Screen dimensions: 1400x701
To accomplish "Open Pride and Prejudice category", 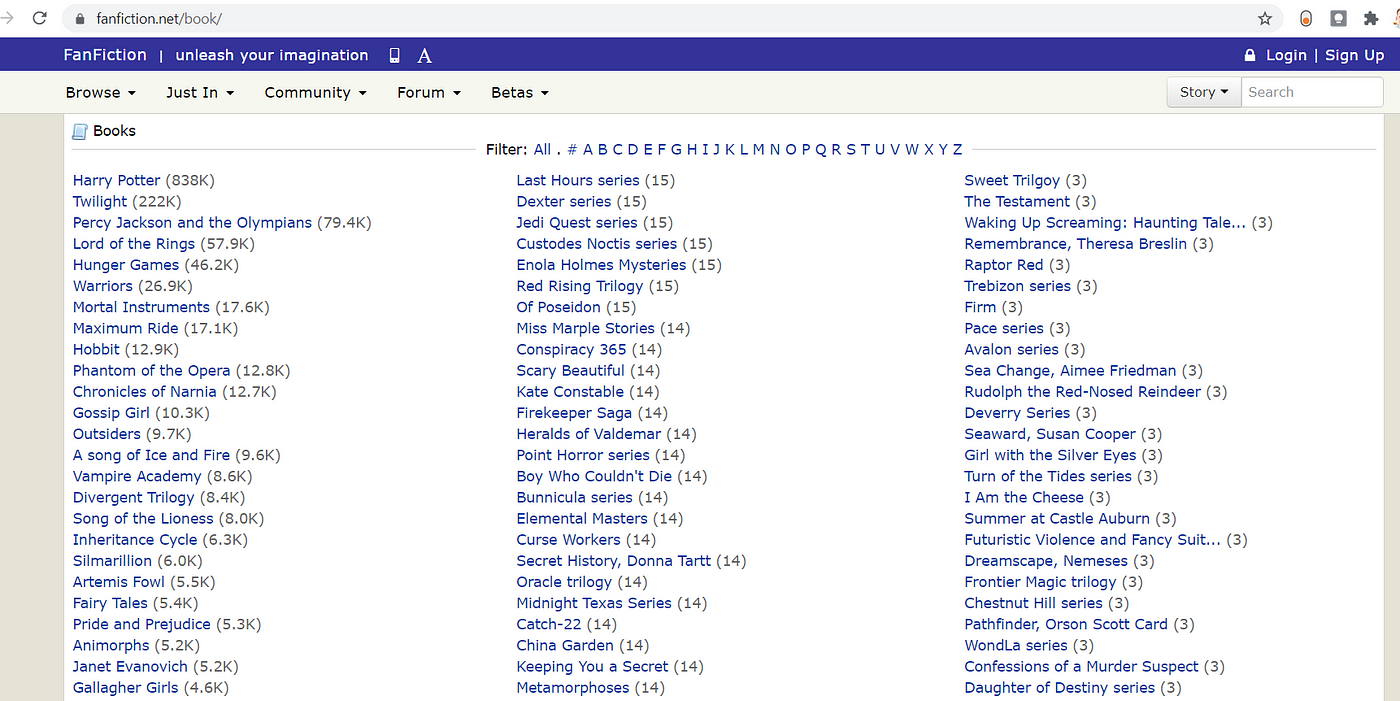I will (x=142, y=624).
